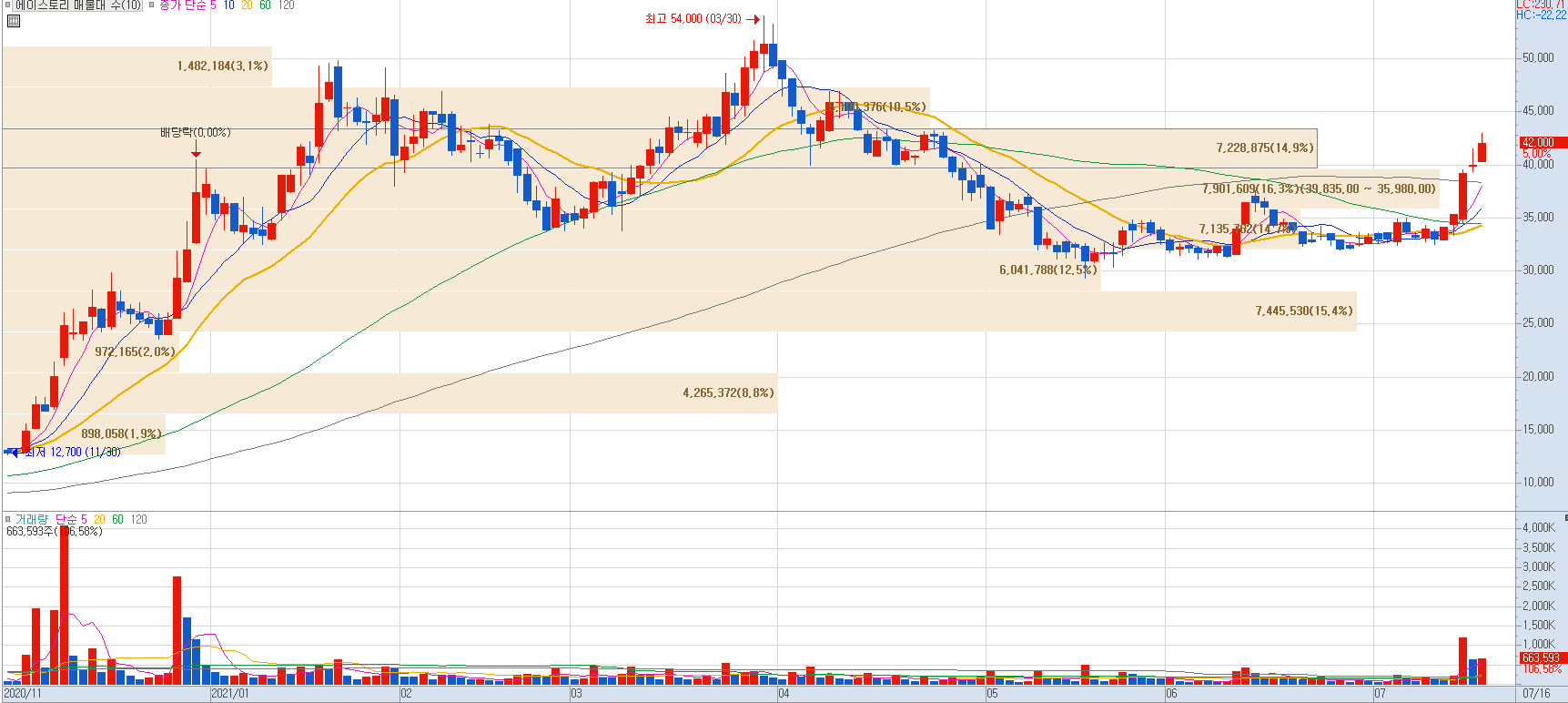Click the 5.00% change label under price tag
Image resolution: width=1568 pixels, height=703 pixels.
tap(1537, 154)
